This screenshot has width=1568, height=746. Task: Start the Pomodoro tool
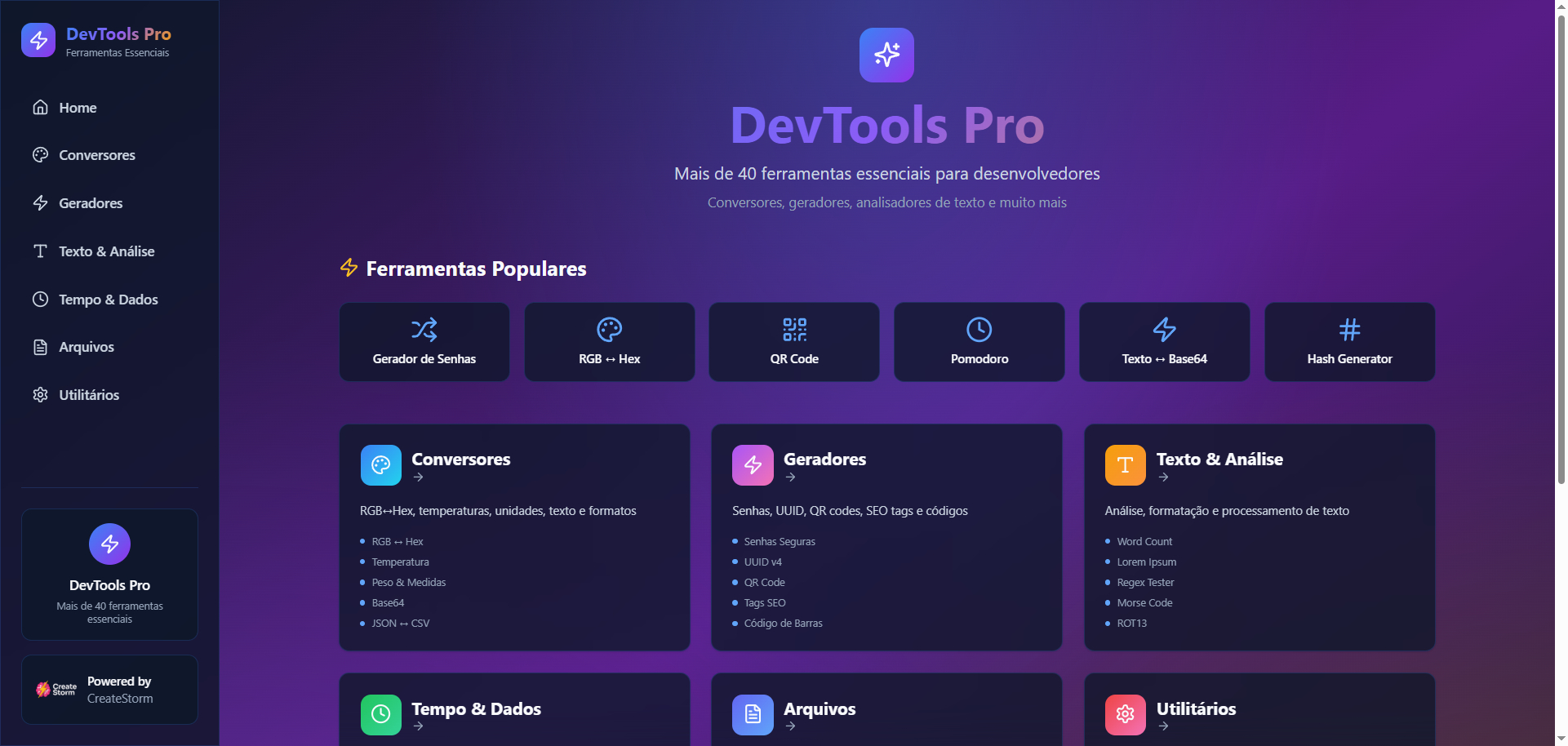(979, 342)
